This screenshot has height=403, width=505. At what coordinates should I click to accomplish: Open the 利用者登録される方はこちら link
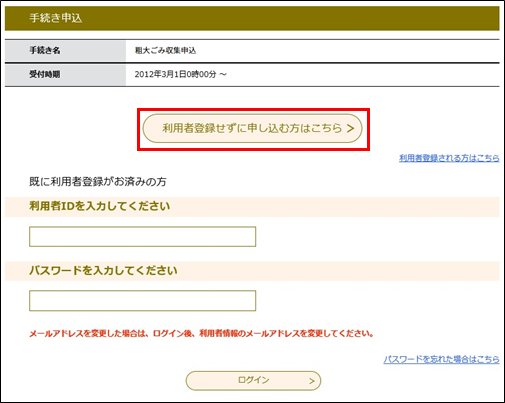point(449,158)
